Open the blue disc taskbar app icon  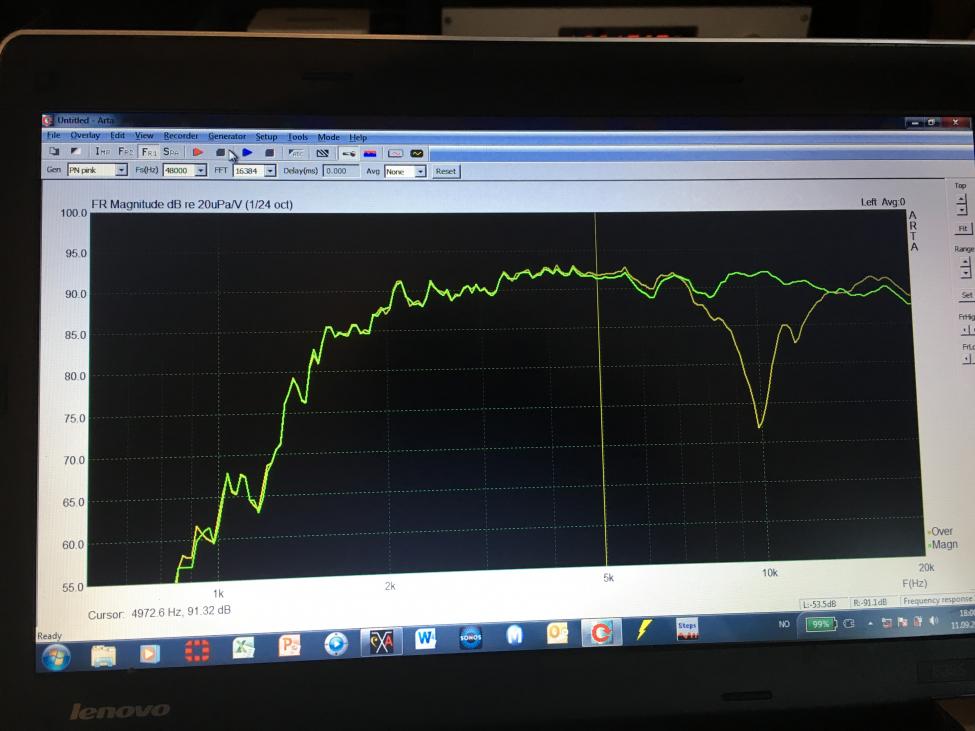click(336, 643)
